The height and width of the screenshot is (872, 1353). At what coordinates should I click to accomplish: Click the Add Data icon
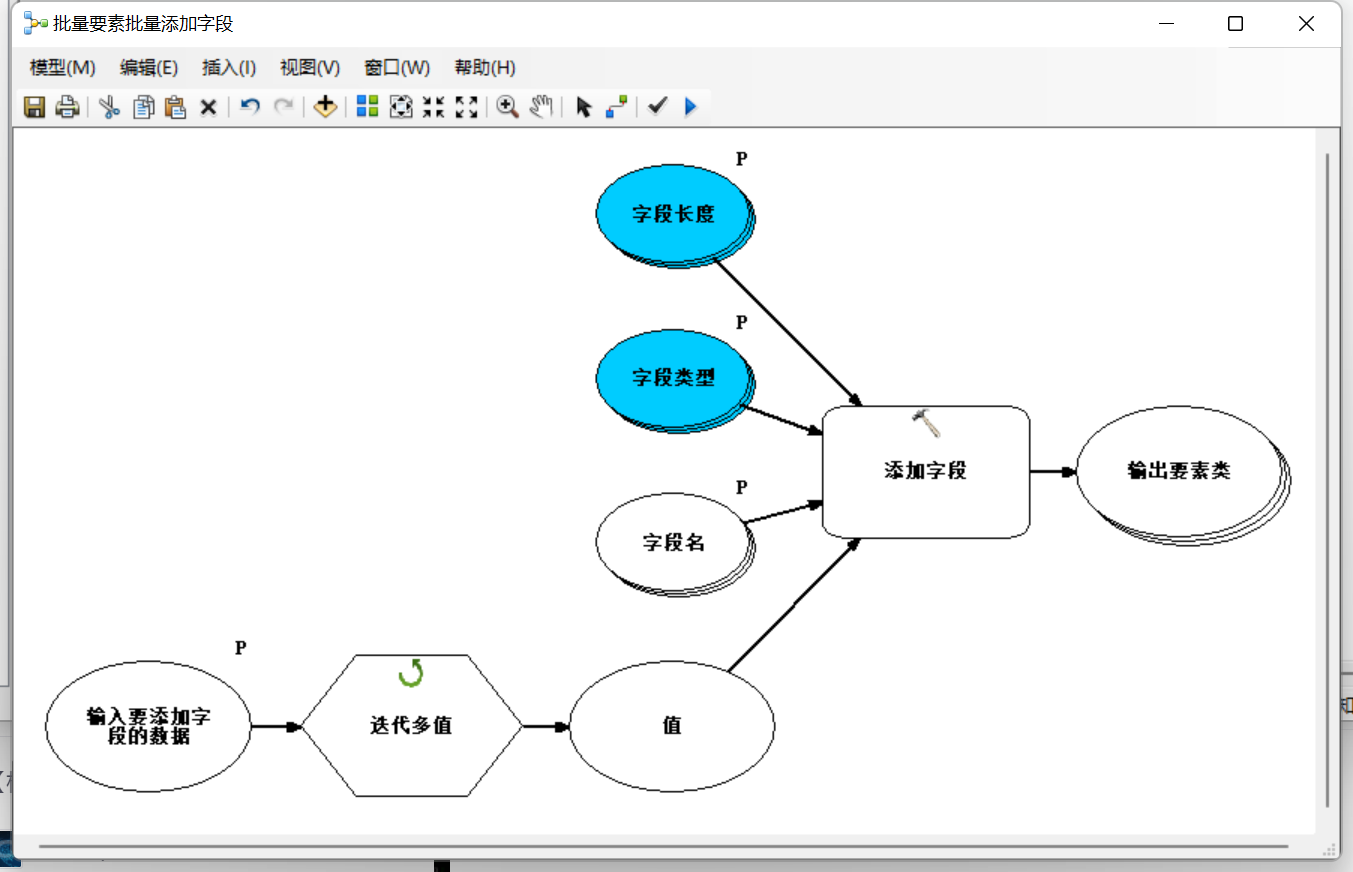tap(325, 107)
